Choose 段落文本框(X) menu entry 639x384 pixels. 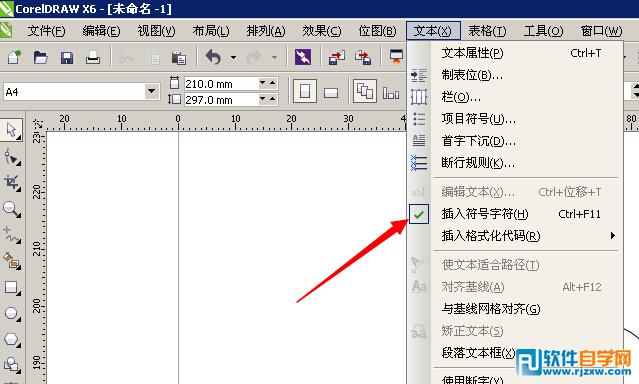tap(515, 353)
